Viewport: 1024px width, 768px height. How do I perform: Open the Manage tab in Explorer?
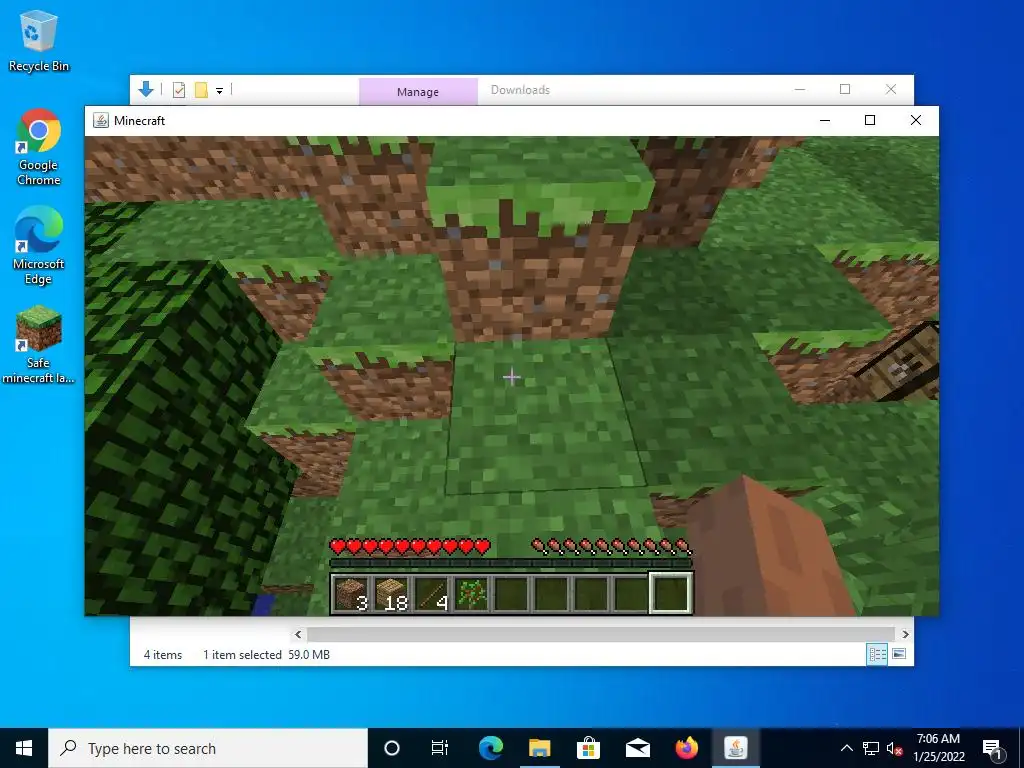pyautogui.click(x=418, y=91)
